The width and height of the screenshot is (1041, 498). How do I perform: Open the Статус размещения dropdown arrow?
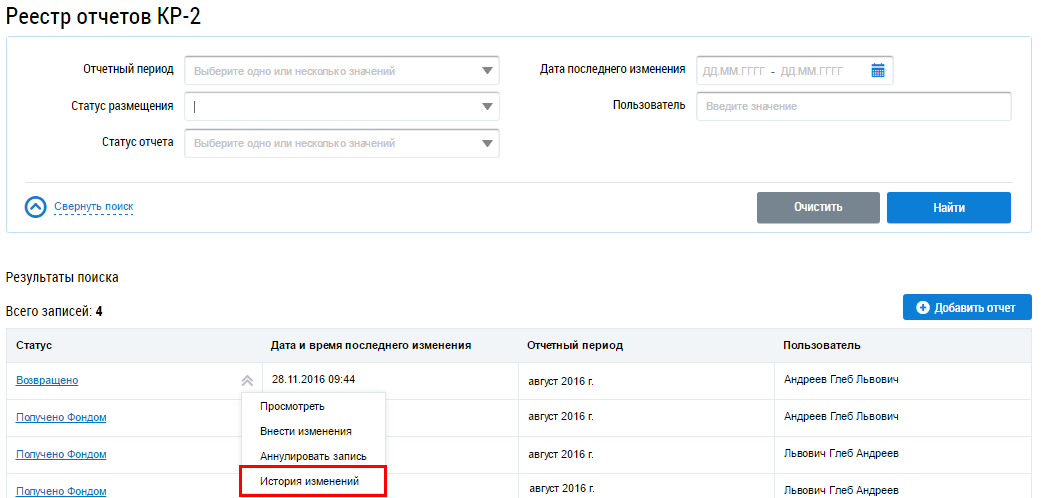pyautogui.click(x=487, y=107)
